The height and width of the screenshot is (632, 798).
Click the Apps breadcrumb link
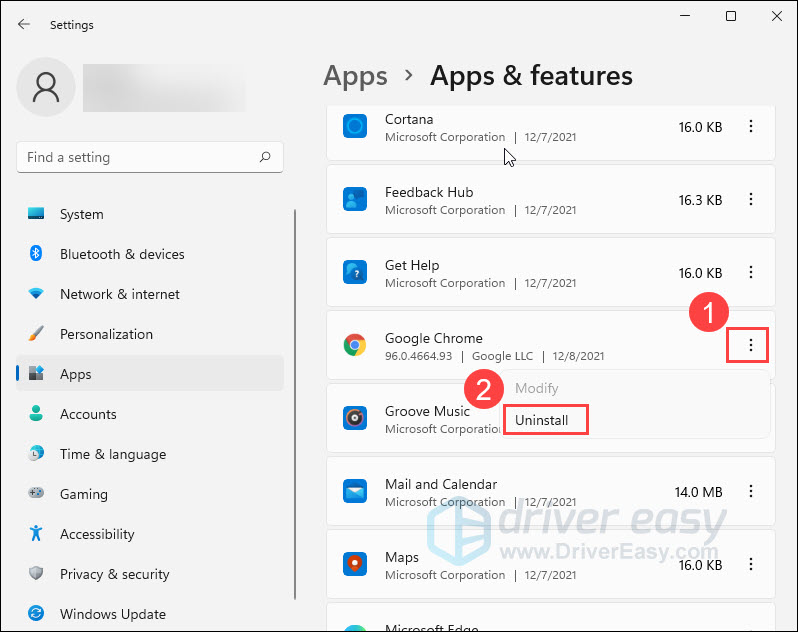355,76
